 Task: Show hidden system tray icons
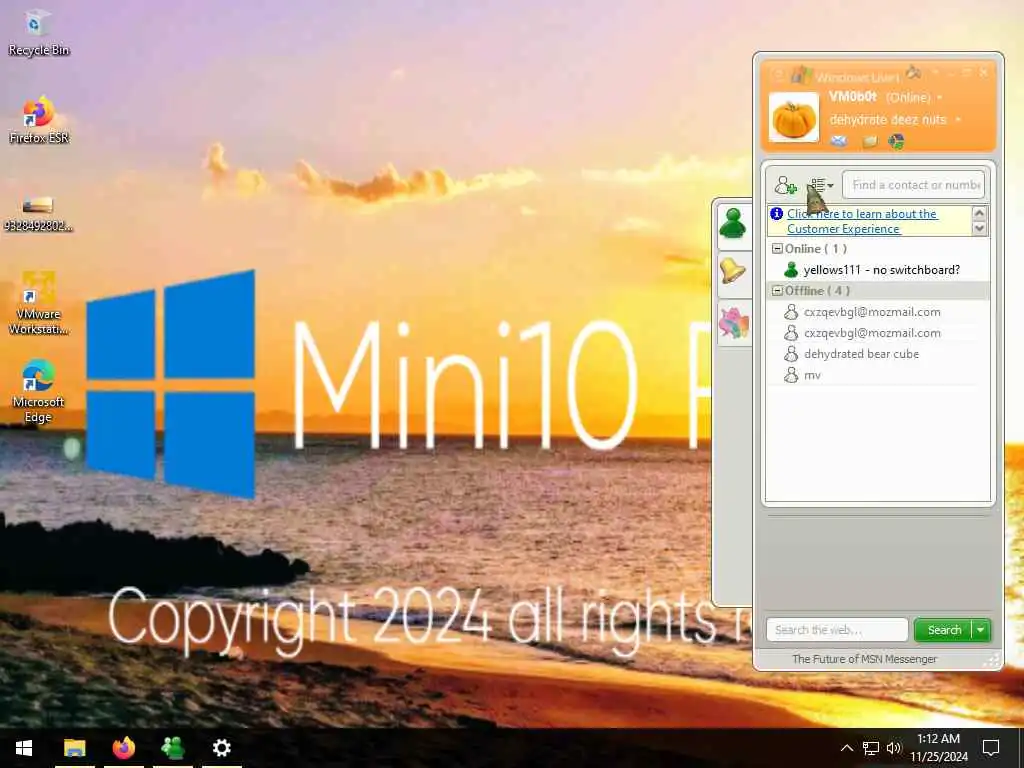846,748
